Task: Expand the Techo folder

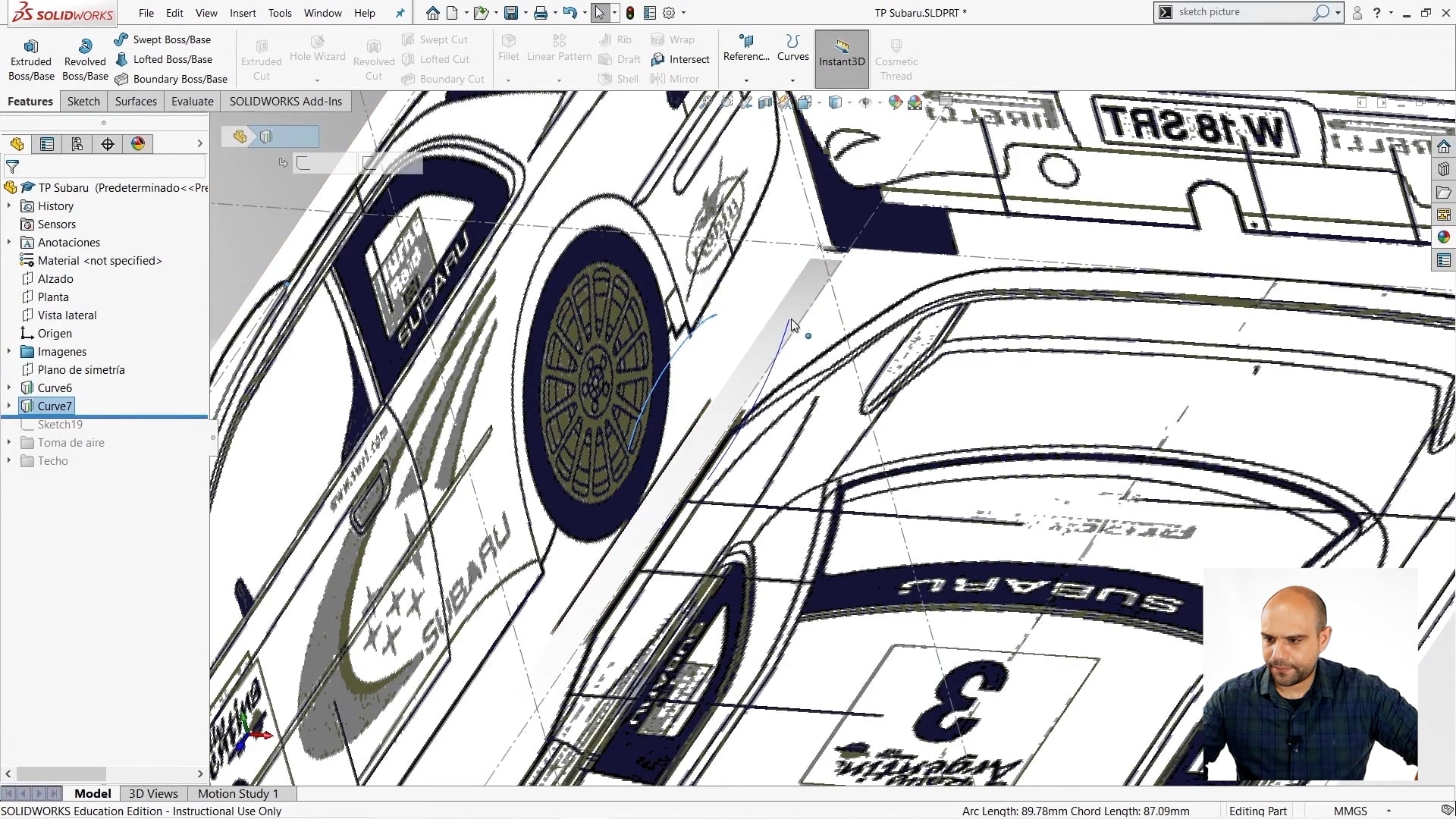Action: pyautogui.click(x=9, y=461)
